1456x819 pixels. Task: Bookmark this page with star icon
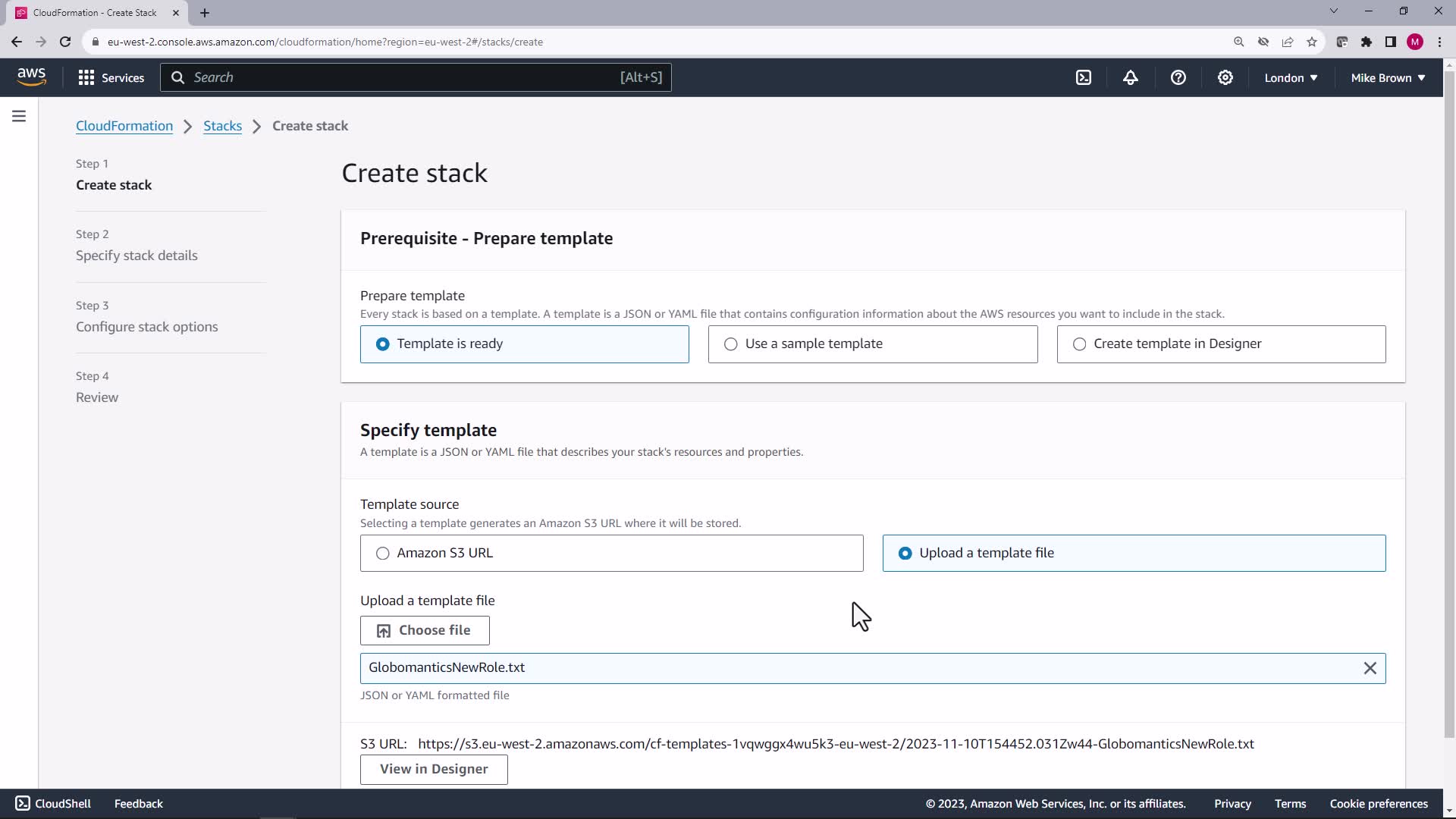pos(1312,42)
